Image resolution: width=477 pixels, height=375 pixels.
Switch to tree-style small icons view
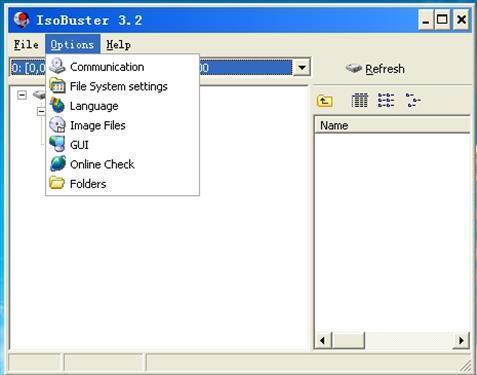[413, 100]
